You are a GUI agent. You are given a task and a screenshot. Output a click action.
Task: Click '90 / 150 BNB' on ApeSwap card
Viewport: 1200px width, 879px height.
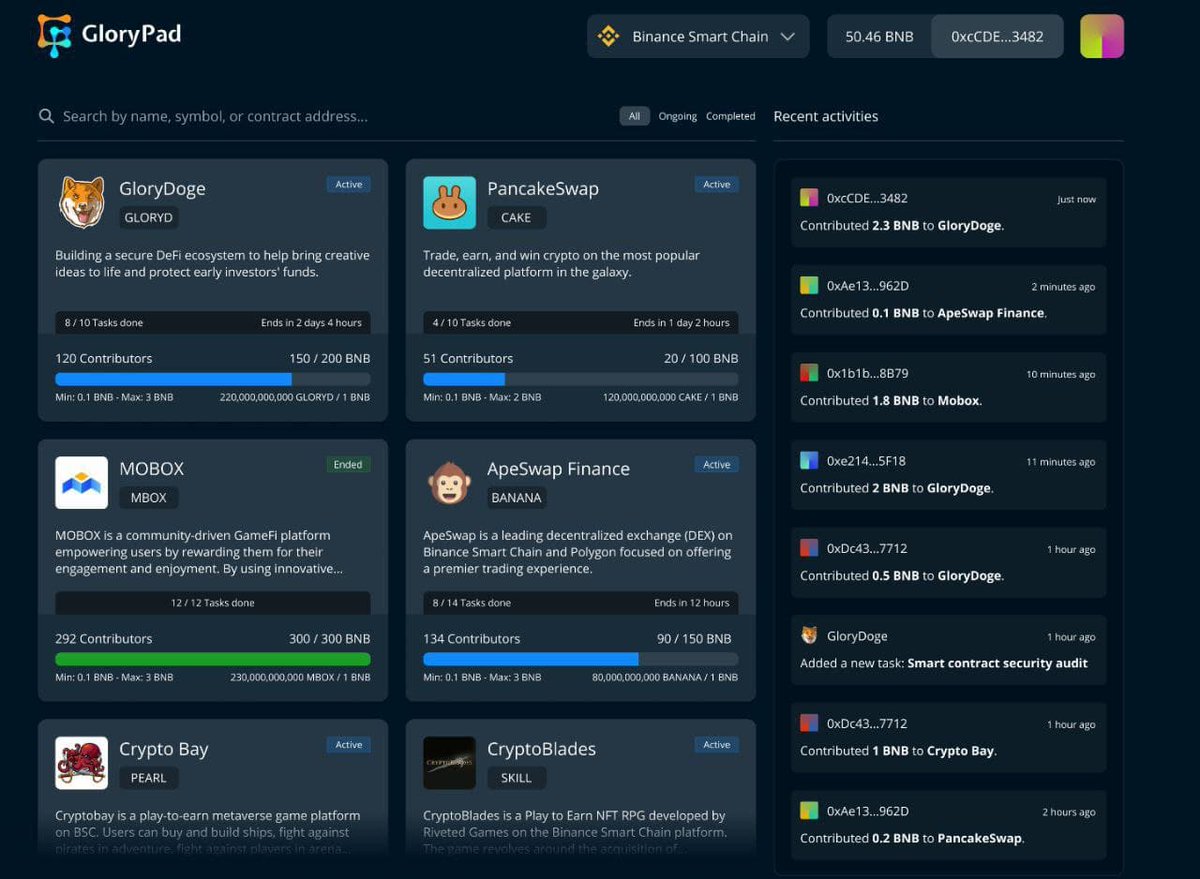coord(694,638)
